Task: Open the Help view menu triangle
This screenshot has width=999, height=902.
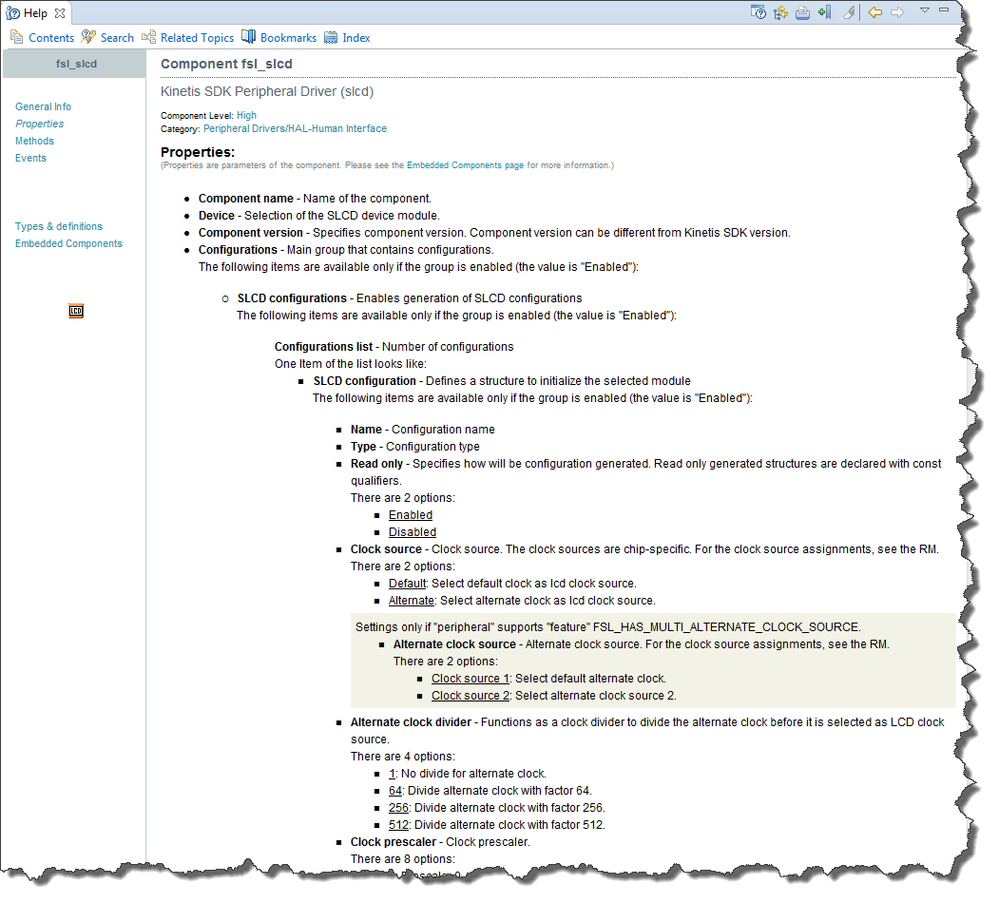Action: pos(924,10)
